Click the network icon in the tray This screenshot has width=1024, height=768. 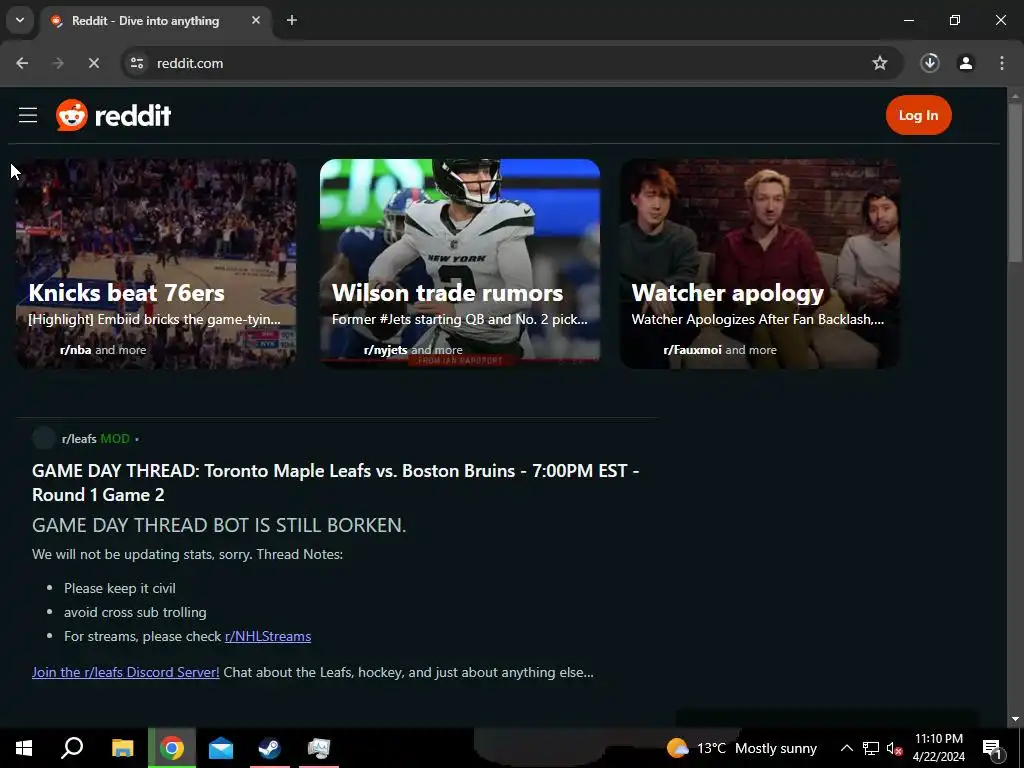(x=871, y=748)
